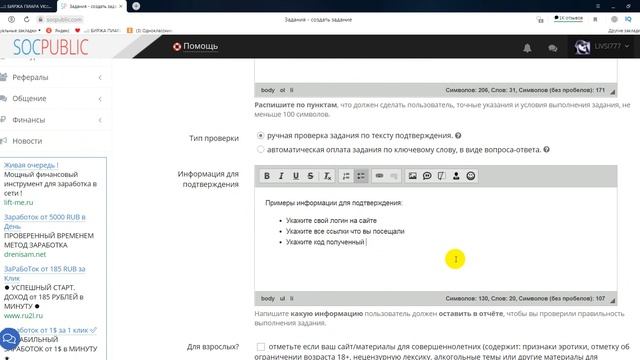
Task: Reload the page in browser
Action: tap(27, 19)
